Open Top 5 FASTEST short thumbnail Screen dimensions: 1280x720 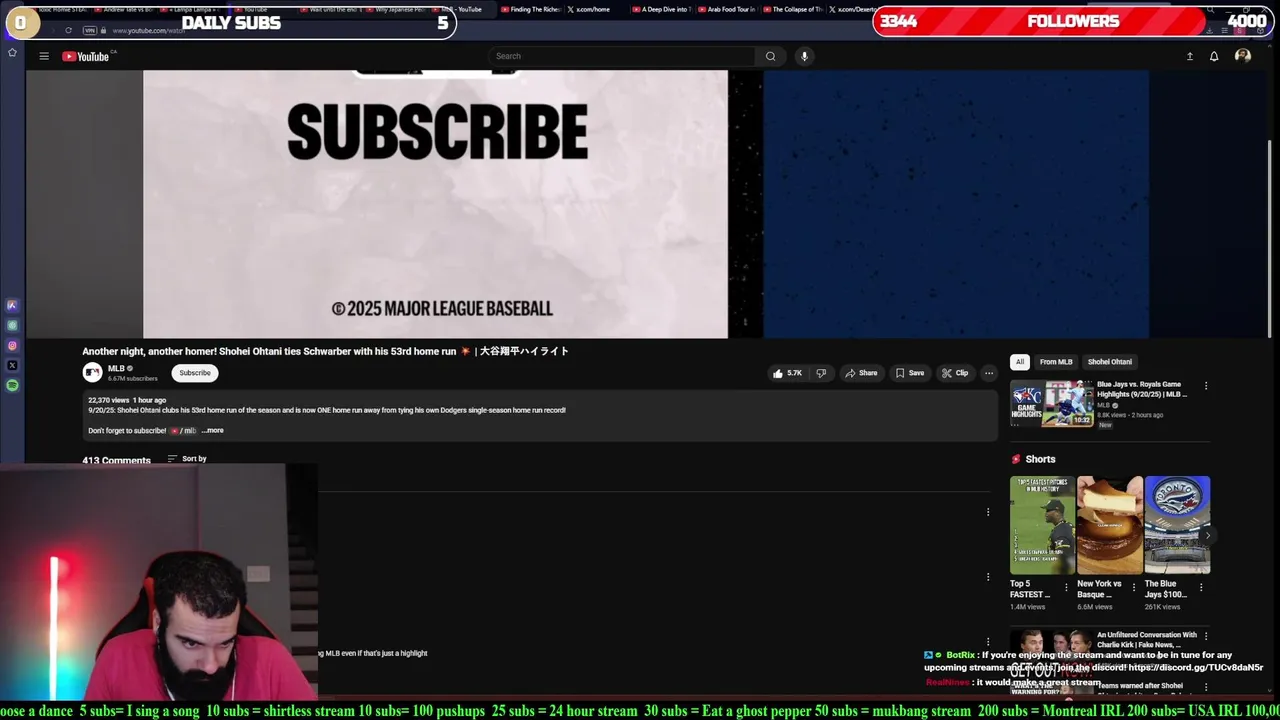point(1042,525)
